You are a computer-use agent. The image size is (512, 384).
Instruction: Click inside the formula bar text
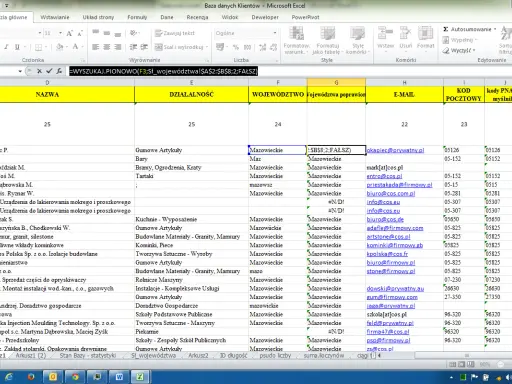tap(163, 71)
